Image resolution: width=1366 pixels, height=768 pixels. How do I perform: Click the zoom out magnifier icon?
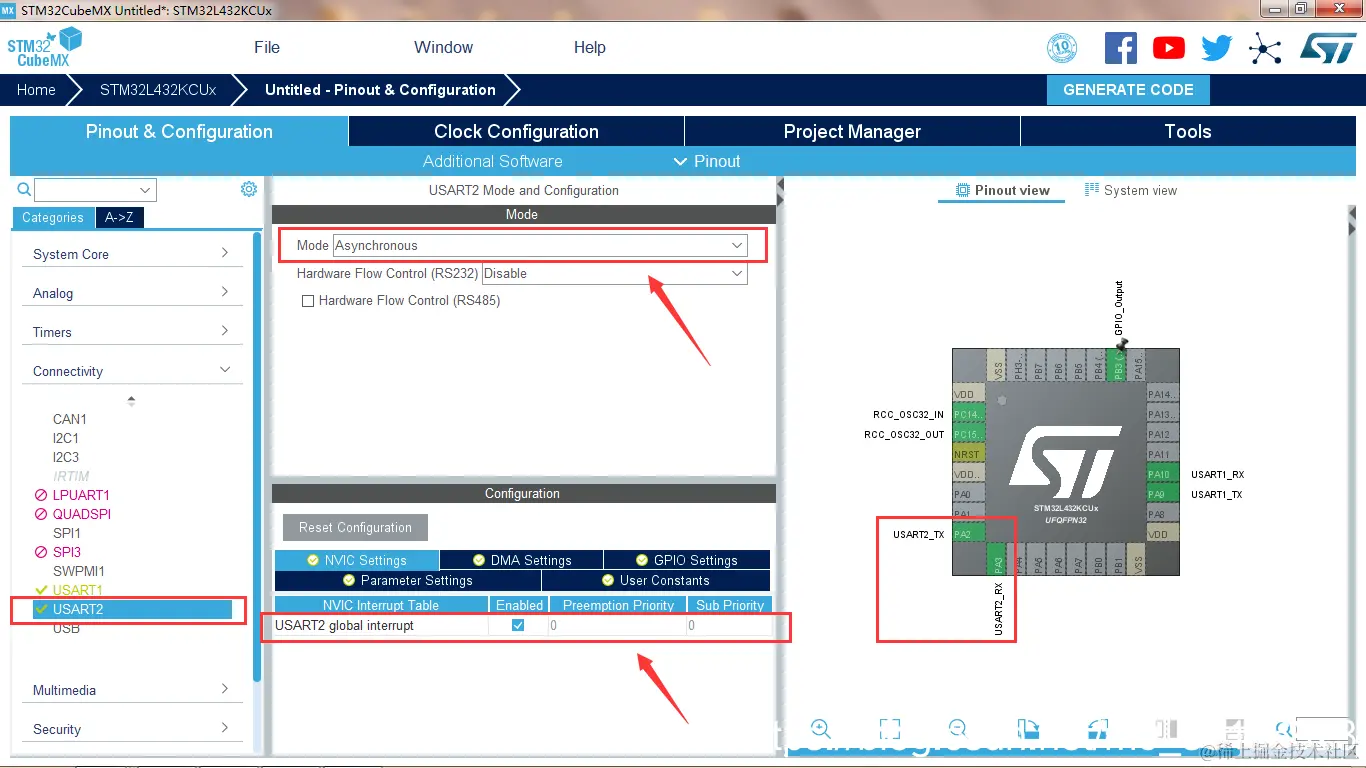click(x=957, y=728)
